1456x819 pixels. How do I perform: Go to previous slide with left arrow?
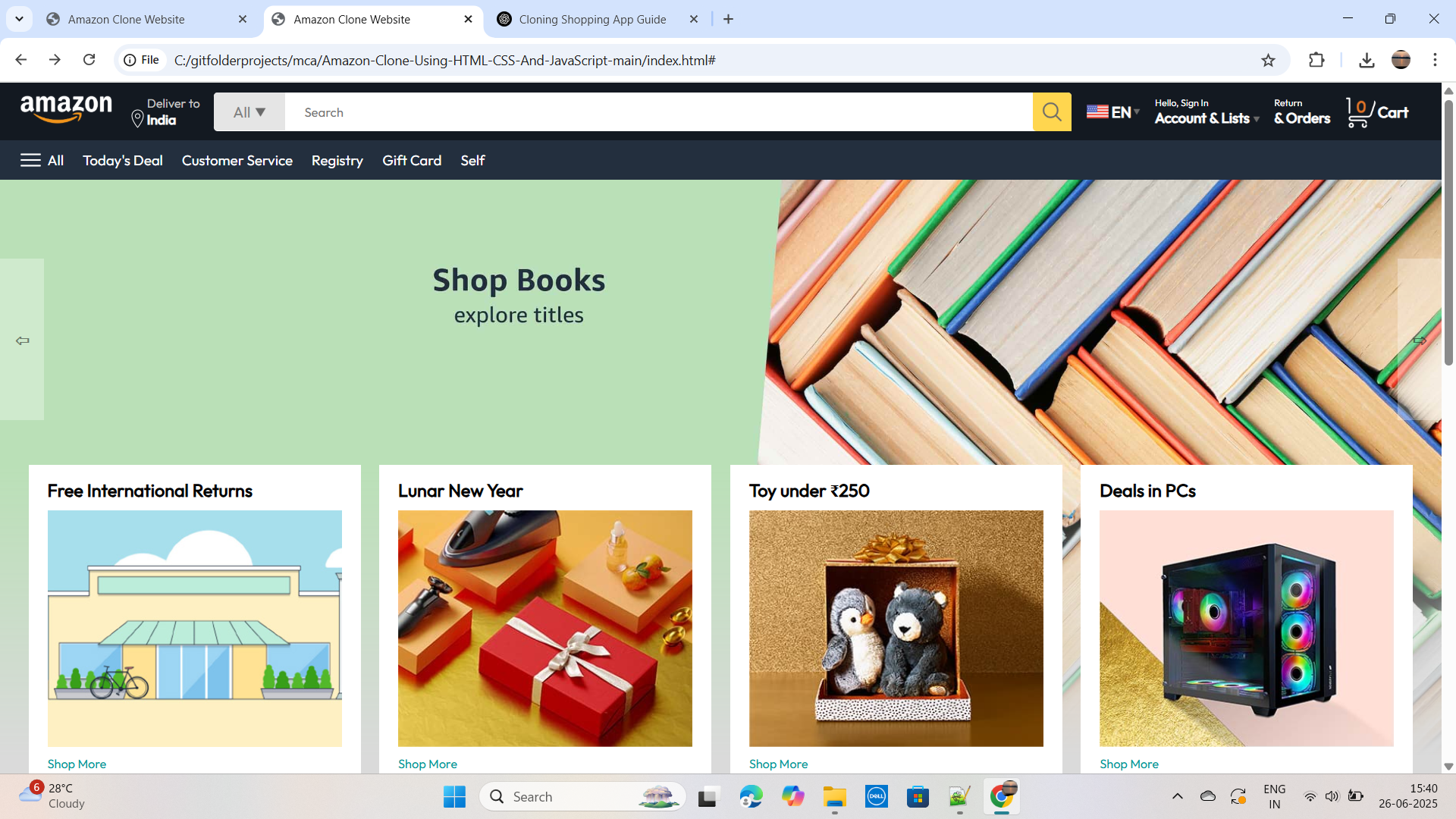coord(22,340)
